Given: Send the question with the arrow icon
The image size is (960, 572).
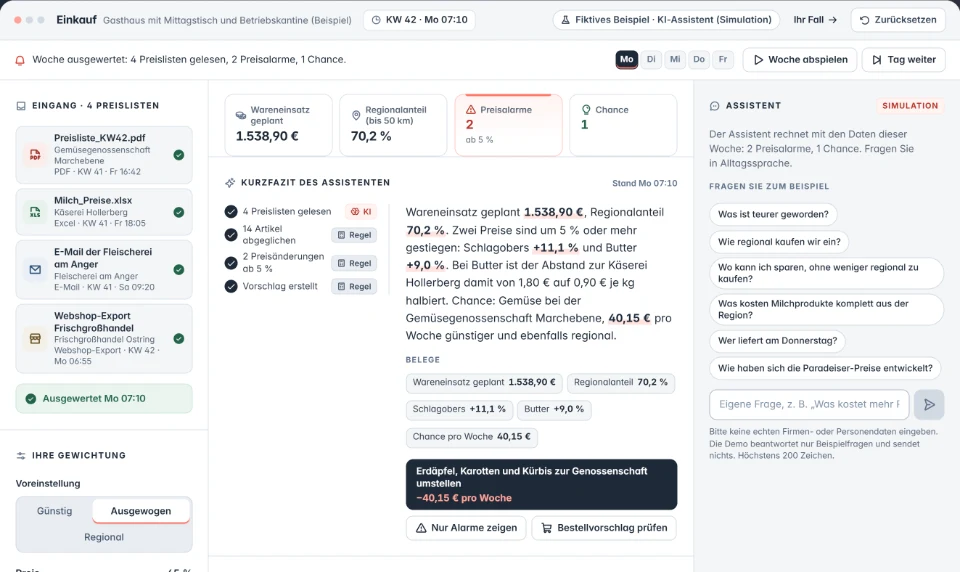Looking at the screenshot, I should coord(929,404).
